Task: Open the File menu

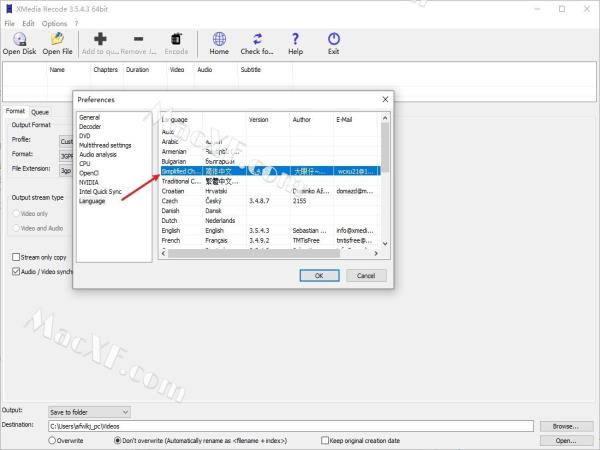Action: tap(10, 24)
